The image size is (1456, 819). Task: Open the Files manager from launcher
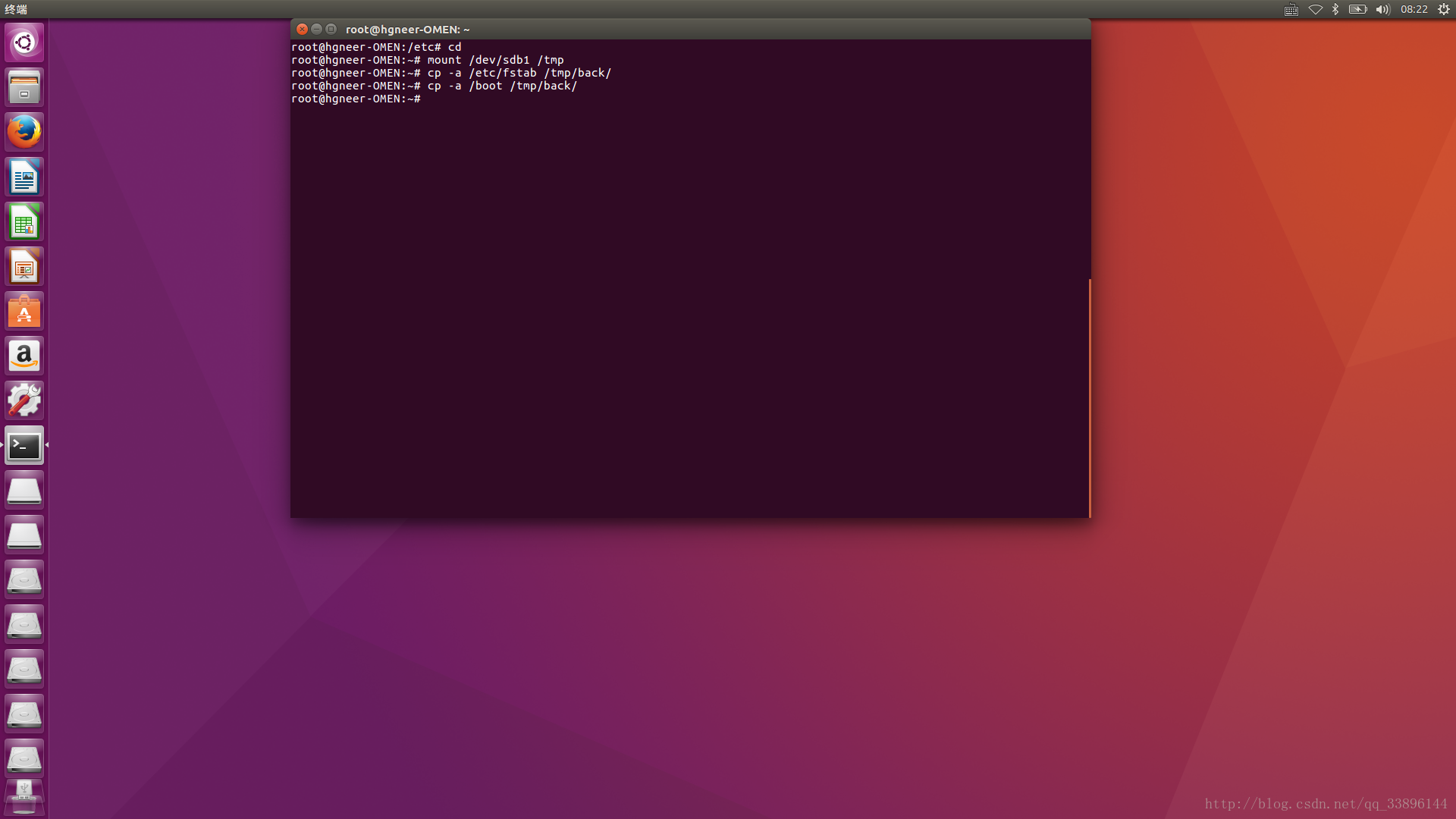click(x=24, y=87)
